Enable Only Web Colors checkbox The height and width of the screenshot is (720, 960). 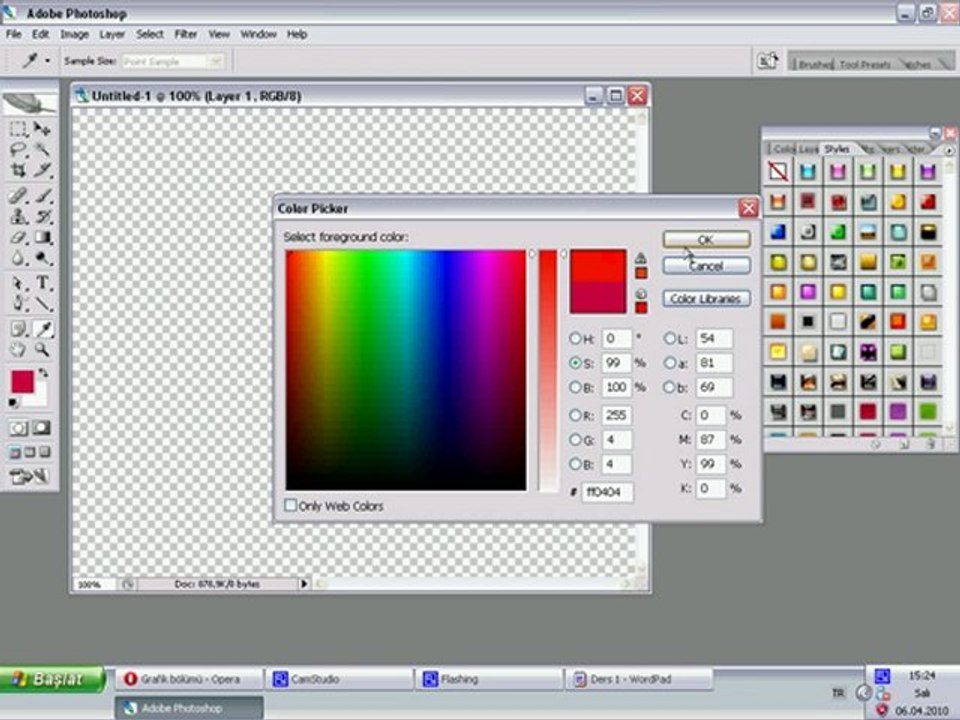[291, 505]
